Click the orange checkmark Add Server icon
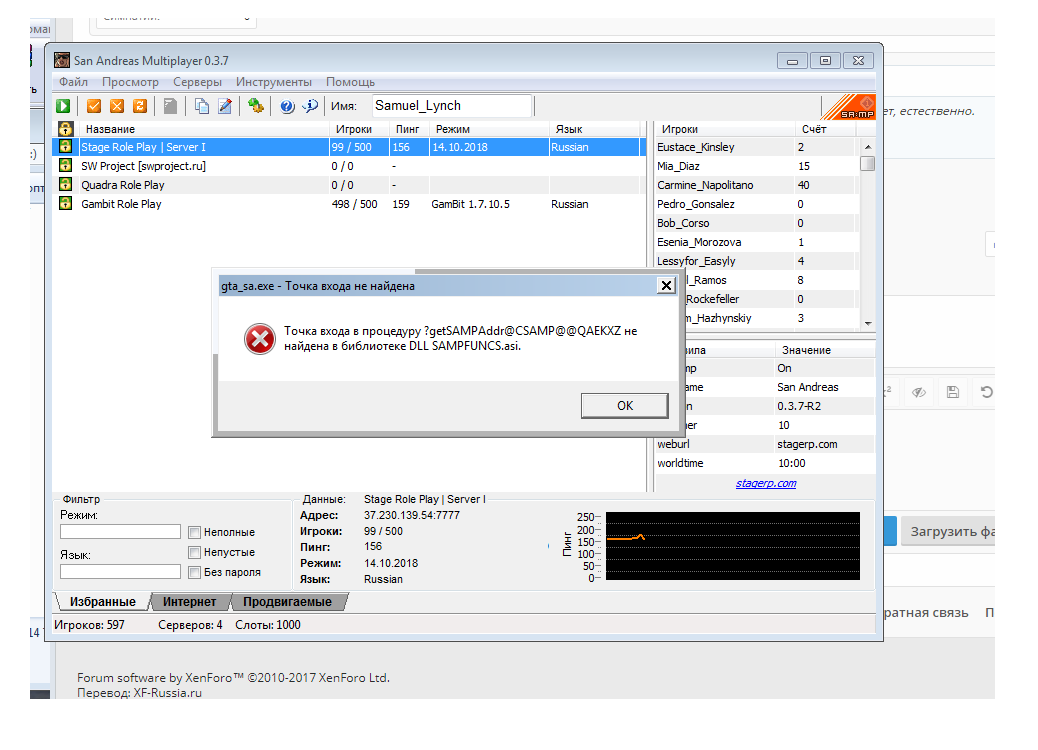 (x=94, y=106)
